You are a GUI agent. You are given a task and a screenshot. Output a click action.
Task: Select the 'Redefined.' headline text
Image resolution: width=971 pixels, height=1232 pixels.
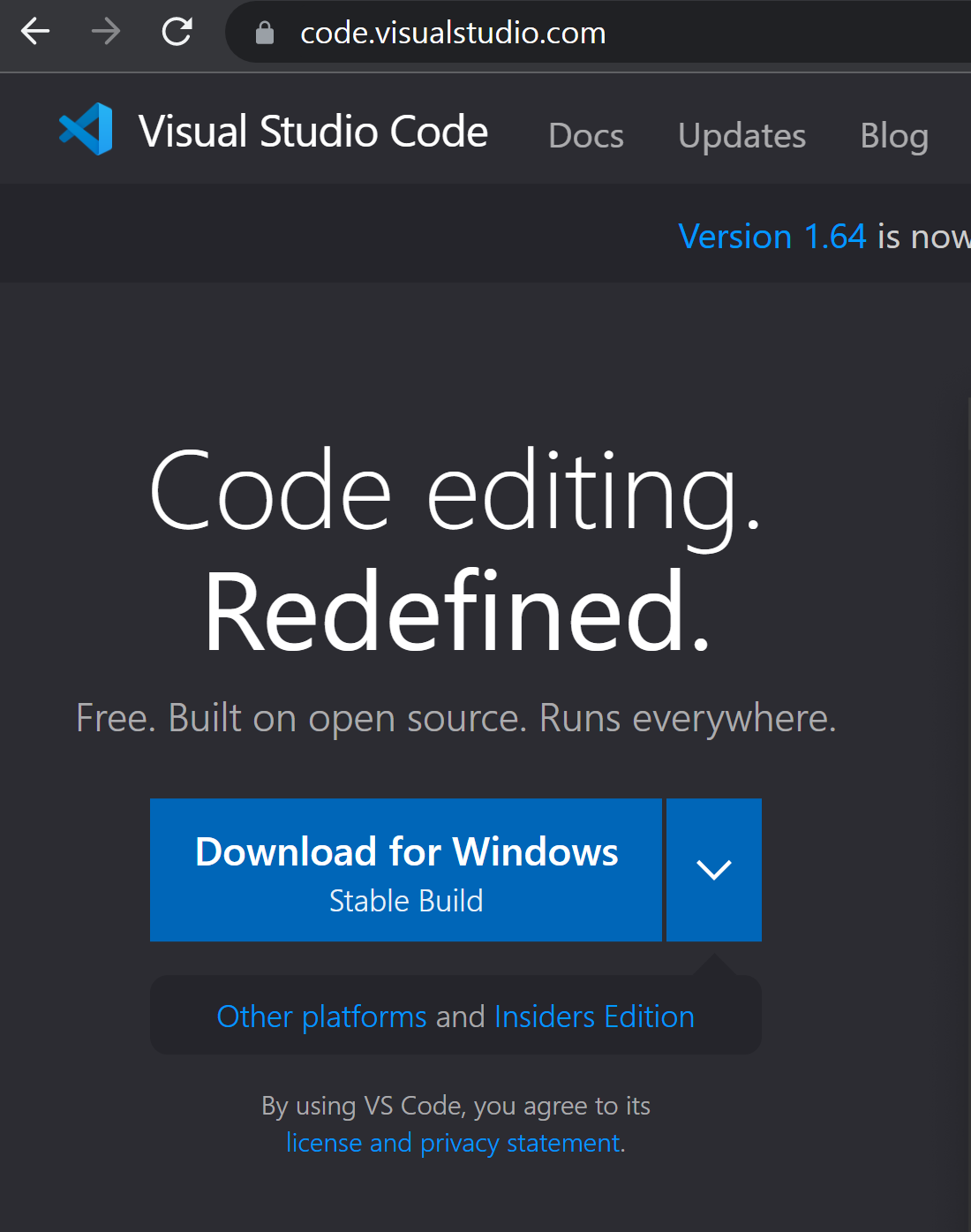click(457, 611)
